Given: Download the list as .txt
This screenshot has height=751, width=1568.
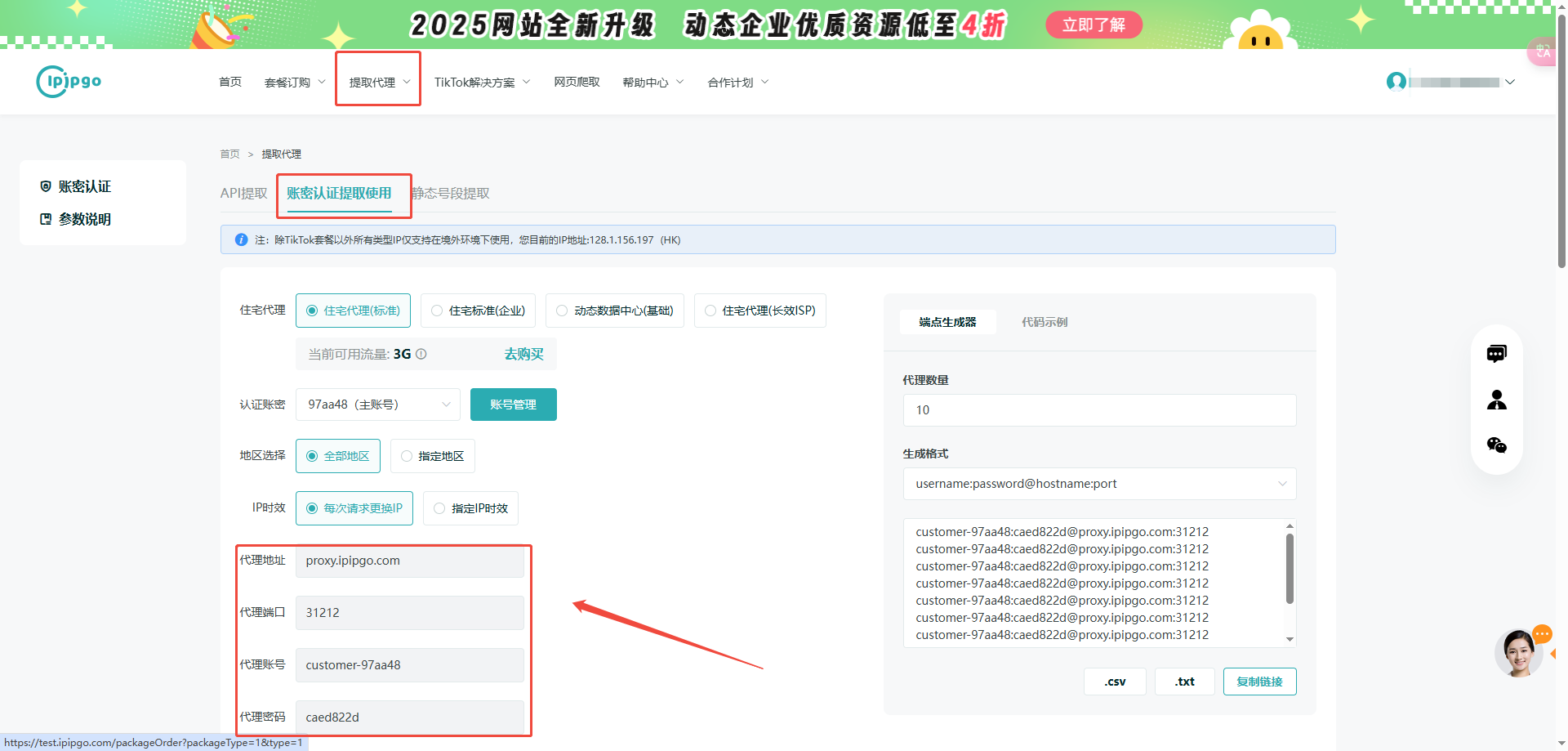Looking at the screenshot, I should tap(1185, 682).
